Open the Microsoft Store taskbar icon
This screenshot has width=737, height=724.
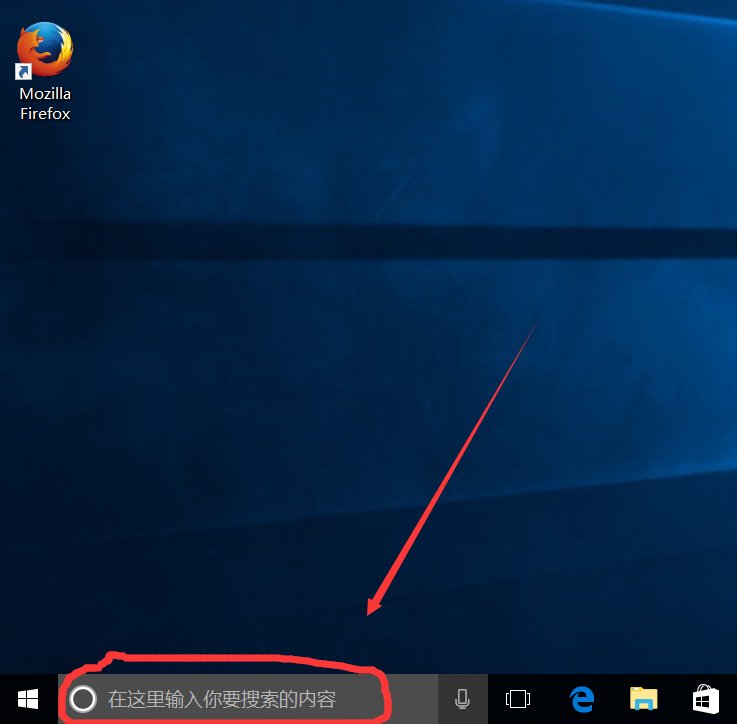click(706, 699)
